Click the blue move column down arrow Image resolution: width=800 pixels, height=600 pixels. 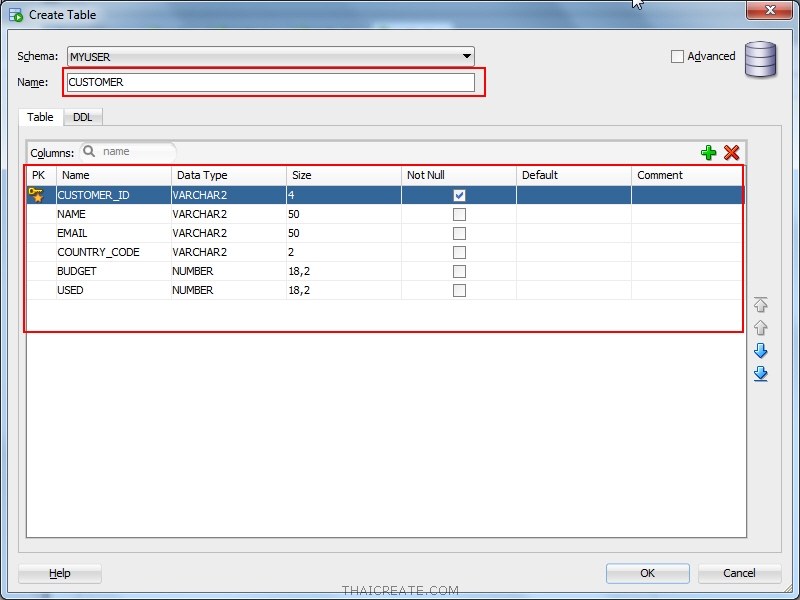(x=760, y=351)
